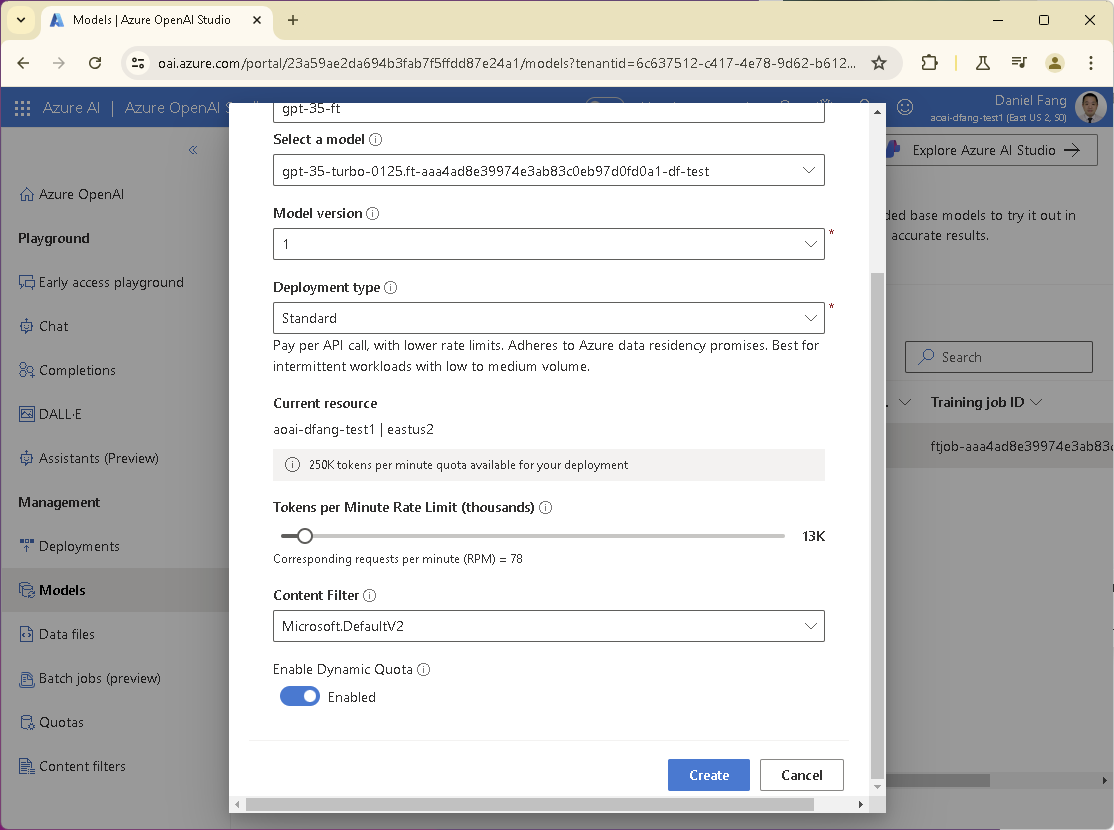Expand the Model version dropdown

click(x=548, y=244)
